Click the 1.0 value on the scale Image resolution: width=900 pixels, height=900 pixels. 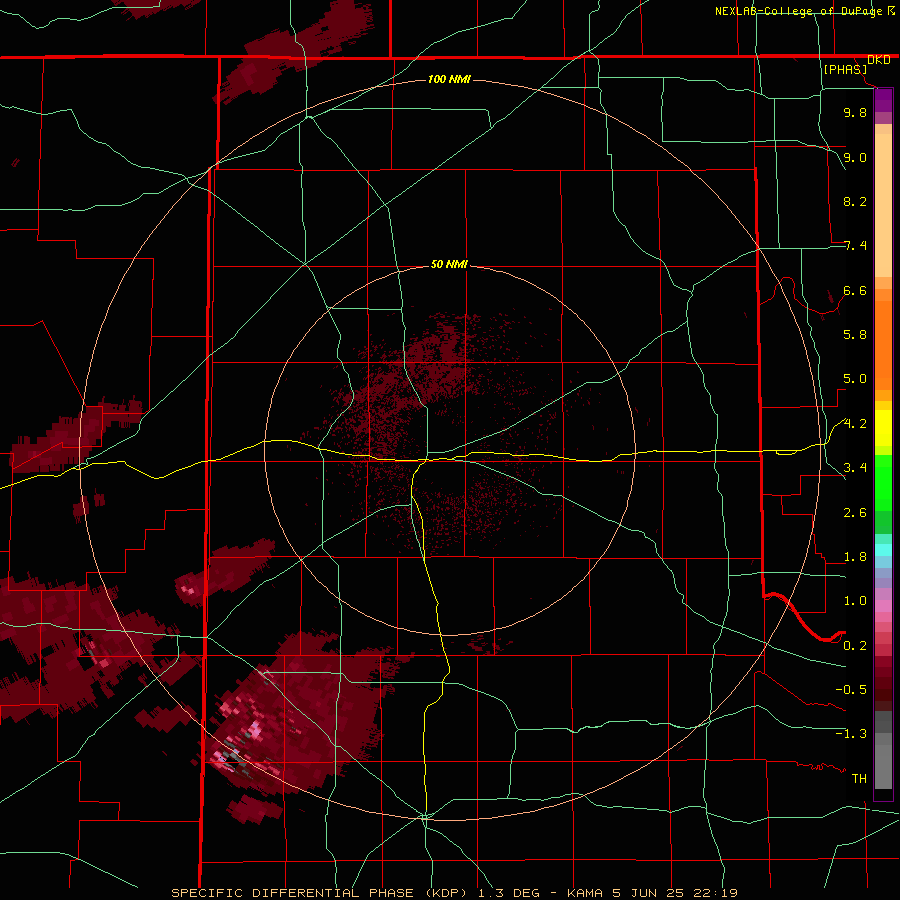coord(855,601)
